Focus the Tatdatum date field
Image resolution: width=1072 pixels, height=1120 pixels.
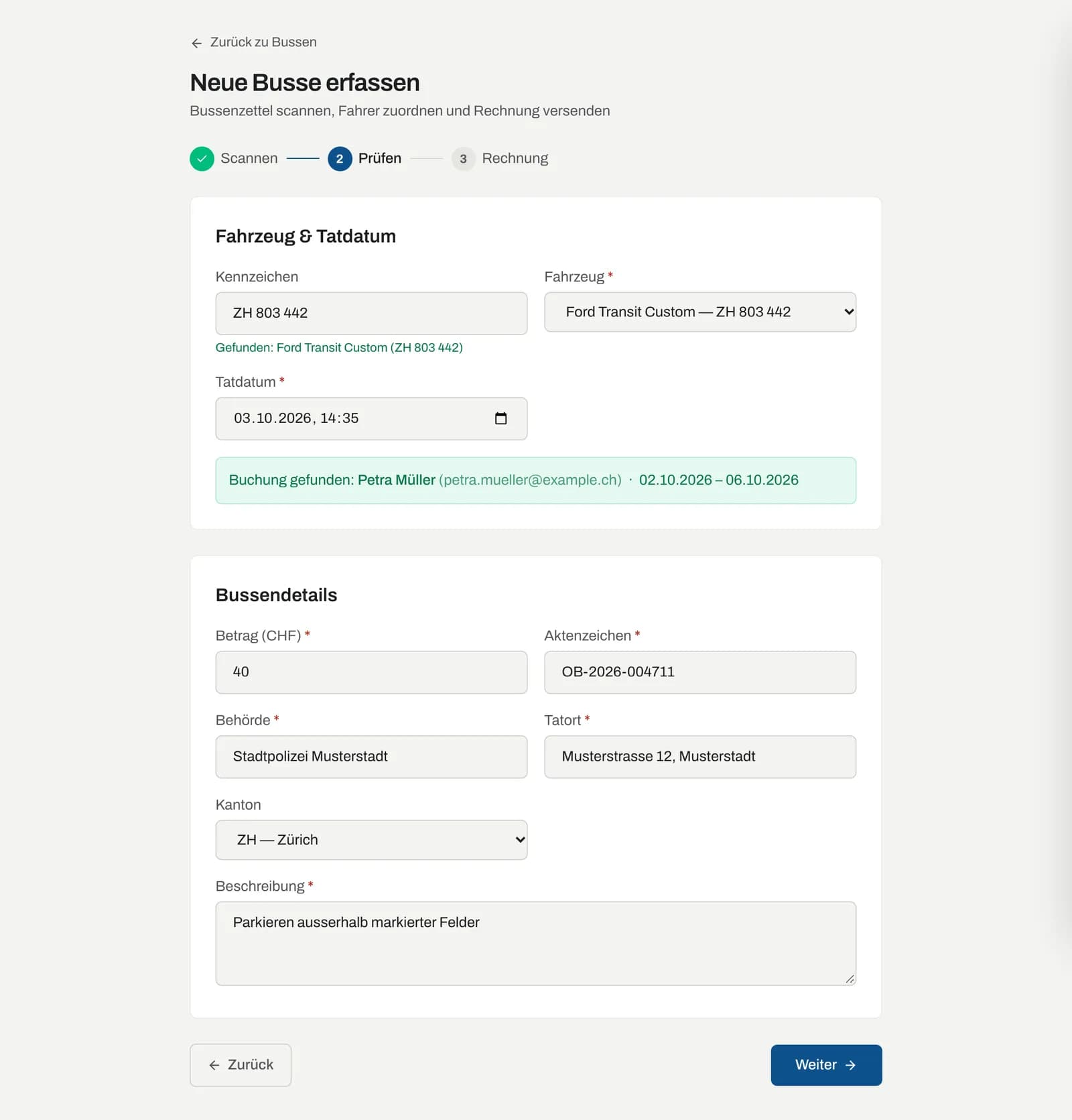click(x=371, y=418)
